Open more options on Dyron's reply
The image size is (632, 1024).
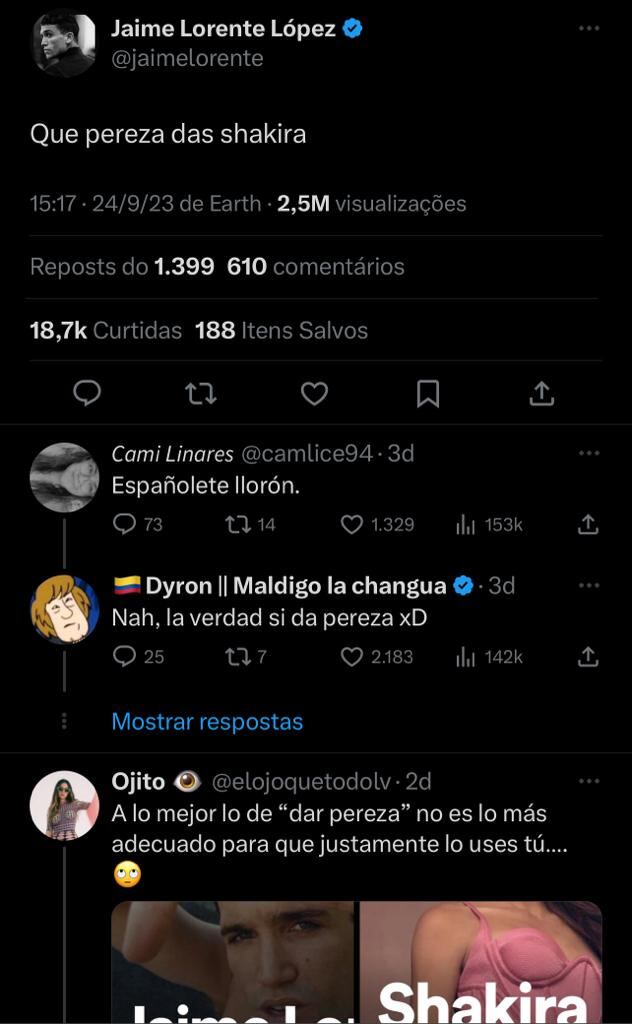point(589,585)
